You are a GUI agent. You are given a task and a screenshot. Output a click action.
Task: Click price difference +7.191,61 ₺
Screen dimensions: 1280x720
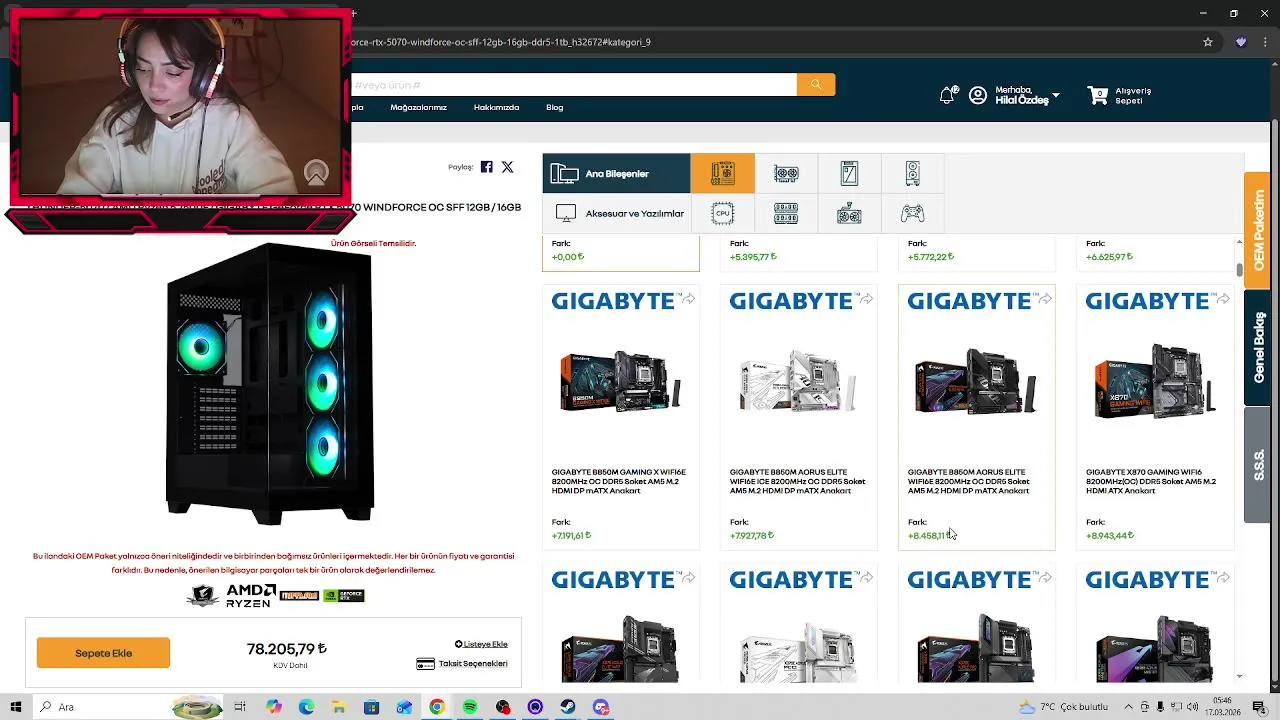pyautogui.click(x=571, y=536)
